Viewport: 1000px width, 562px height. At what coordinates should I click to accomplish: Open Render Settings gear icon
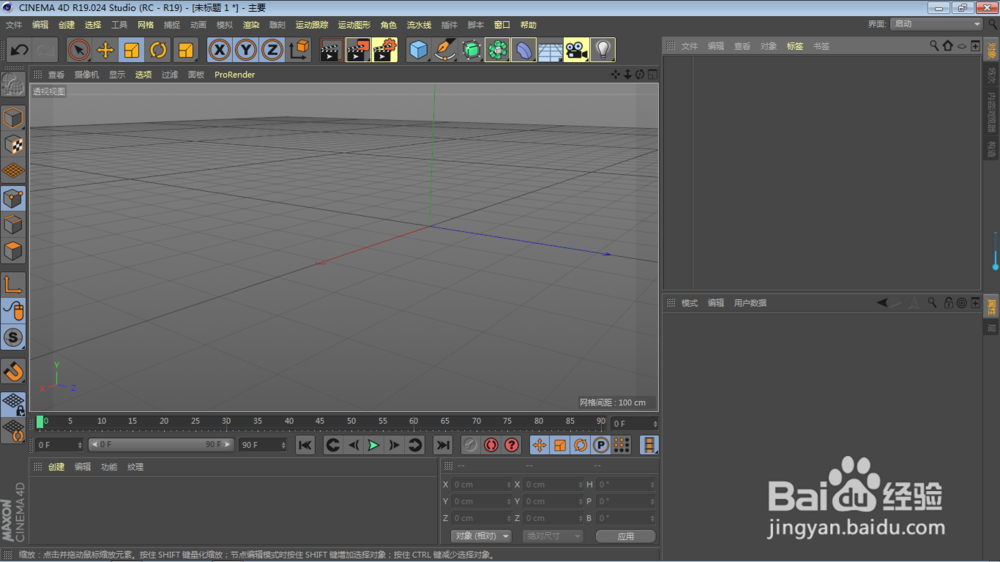pyautogui.click(x=385, y=50)
